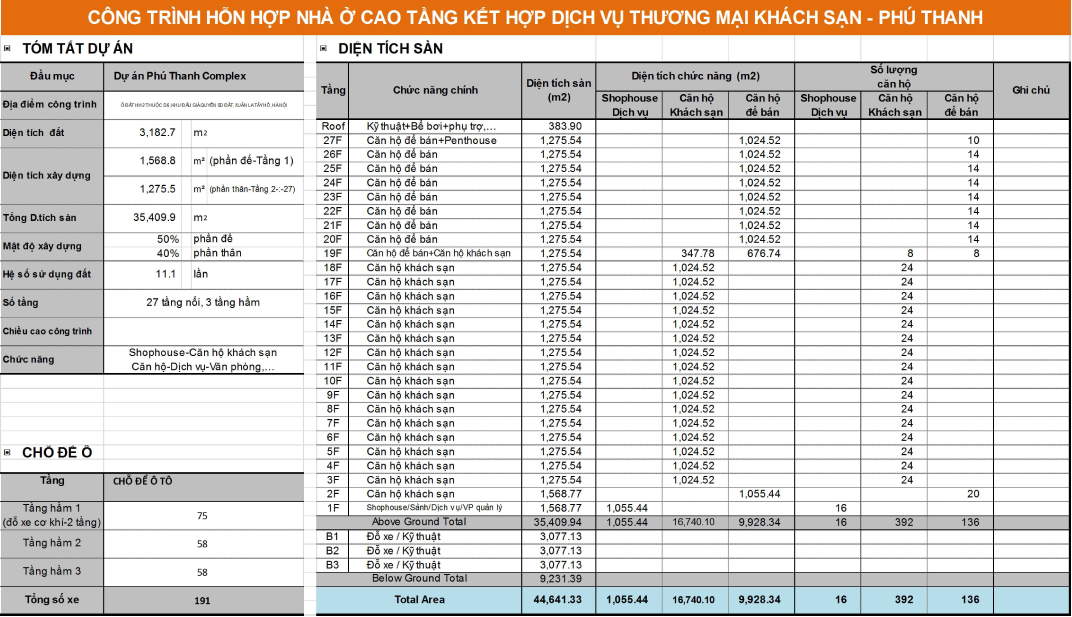
Task: Select the Roof floor area '383.90'
Action: [565, 127]
